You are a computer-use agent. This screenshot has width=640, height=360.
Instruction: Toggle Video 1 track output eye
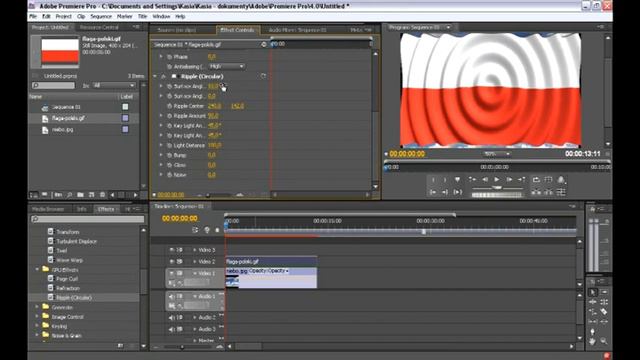pos(172,273)
